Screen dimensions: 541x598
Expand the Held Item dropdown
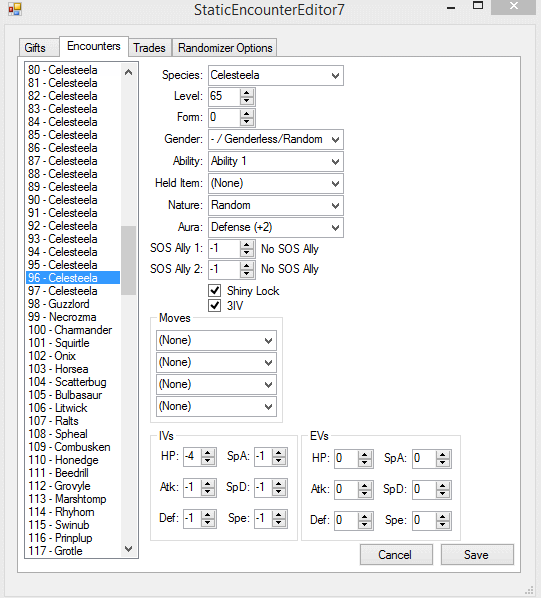276,183
